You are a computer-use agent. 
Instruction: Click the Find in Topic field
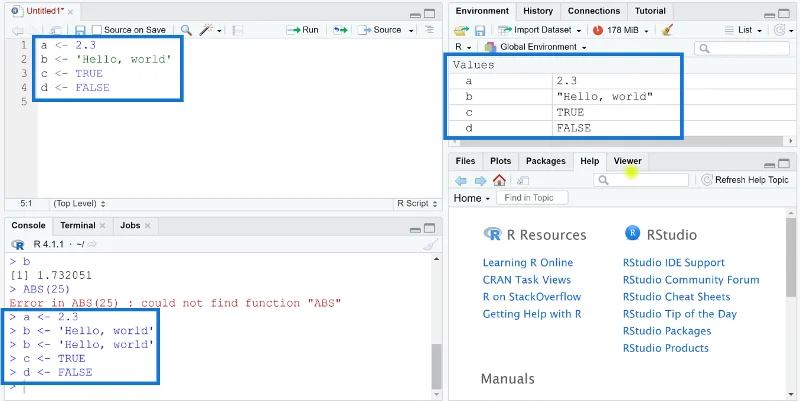coord(533,198)
